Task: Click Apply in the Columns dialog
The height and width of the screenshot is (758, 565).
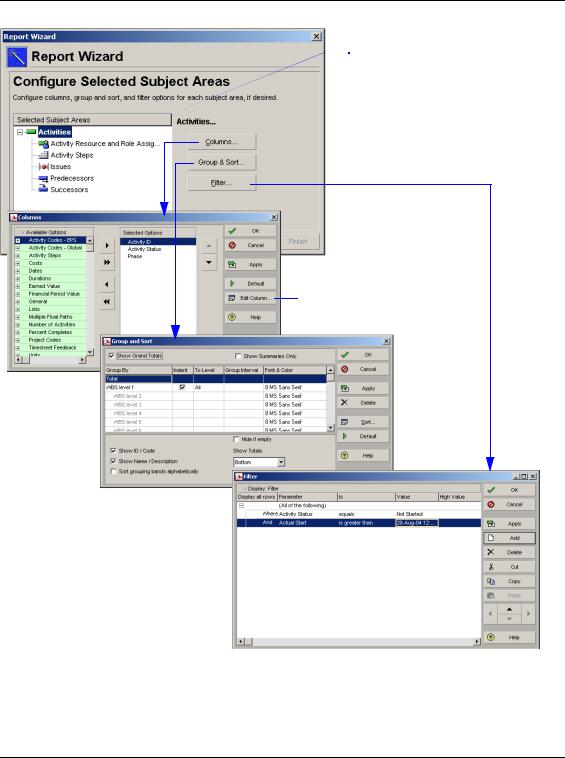Action: coord(250,264)
